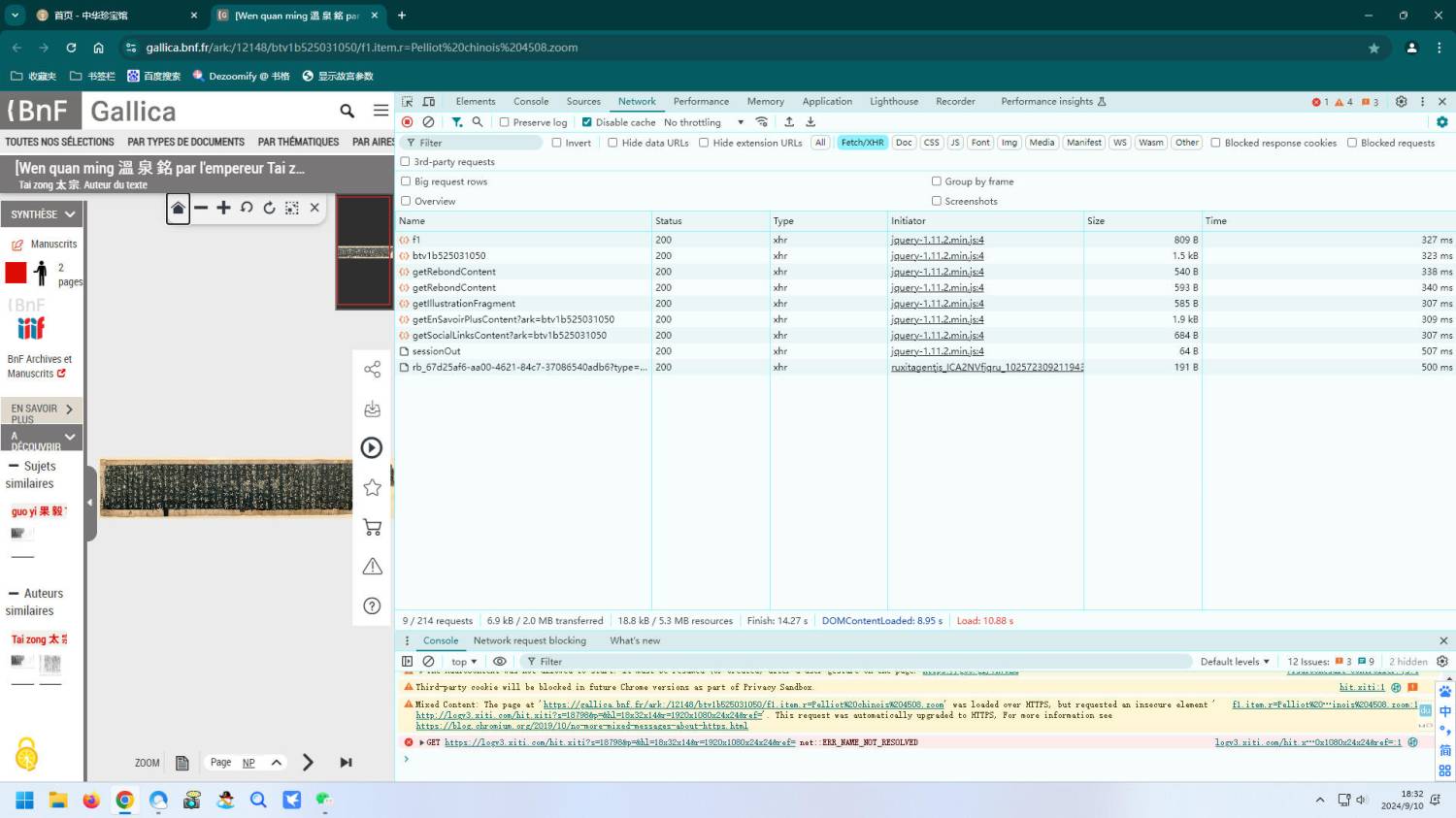The image size is (1456, 818).
Task: Check Hide data URLs
Action: (x=612, y=143)
